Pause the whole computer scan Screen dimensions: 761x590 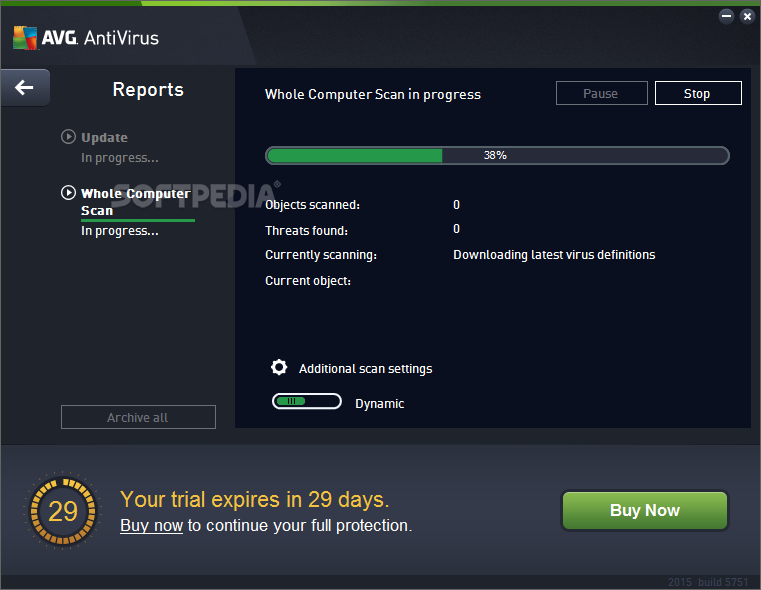click(601, 93)
